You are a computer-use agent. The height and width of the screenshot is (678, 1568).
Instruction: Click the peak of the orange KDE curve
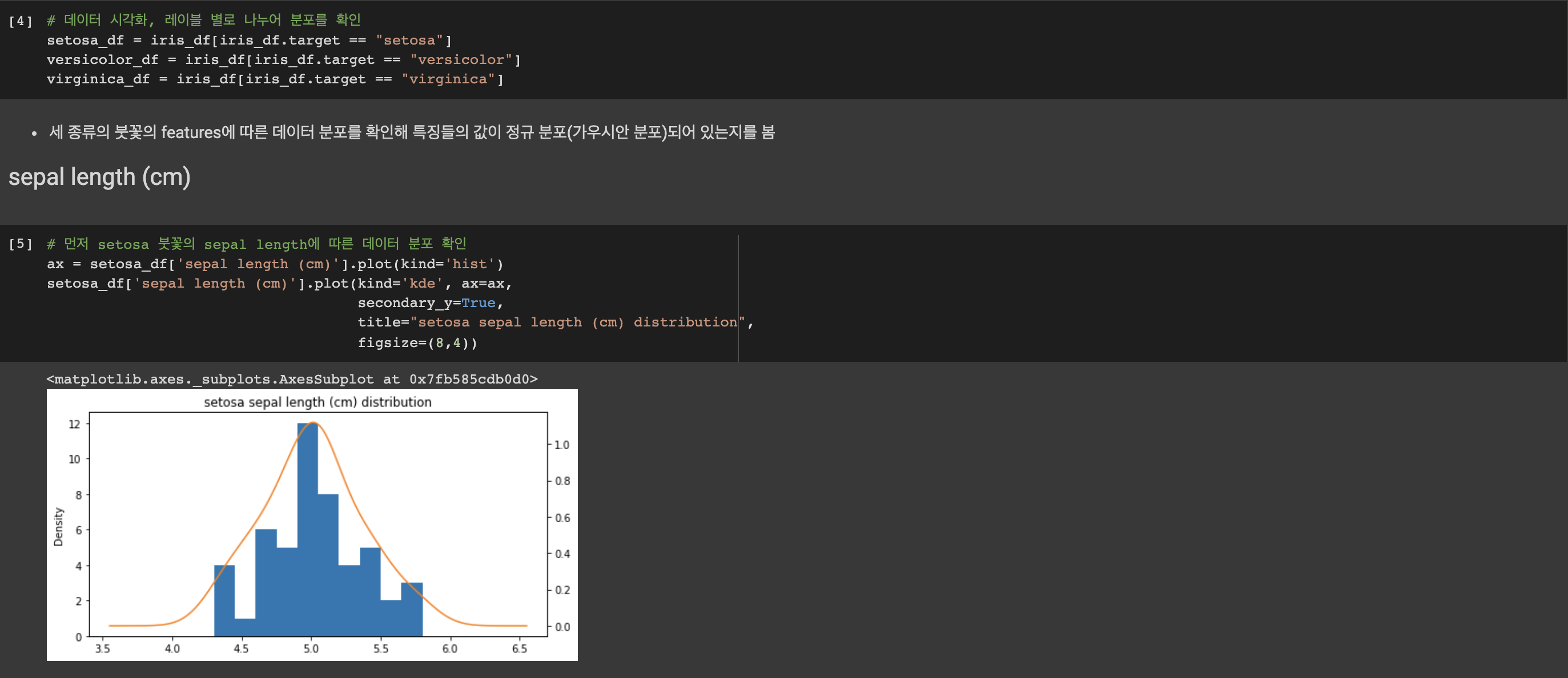[312, 422]
